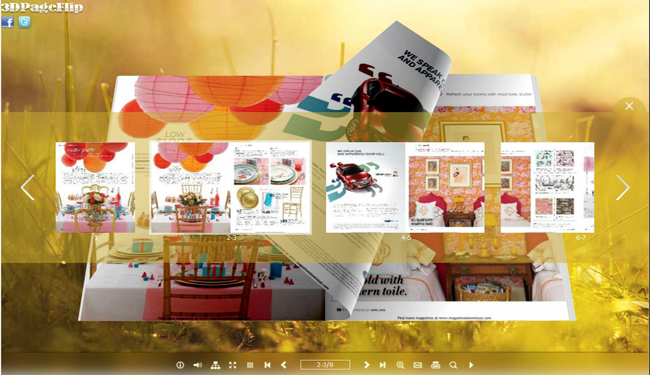
Task: Select the pages 6-7 thumbnail
Action: click(547, 187)
